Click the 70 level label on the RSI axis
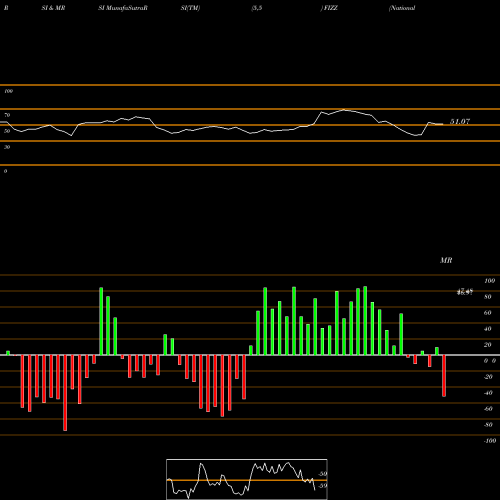 tap(7, 115)
